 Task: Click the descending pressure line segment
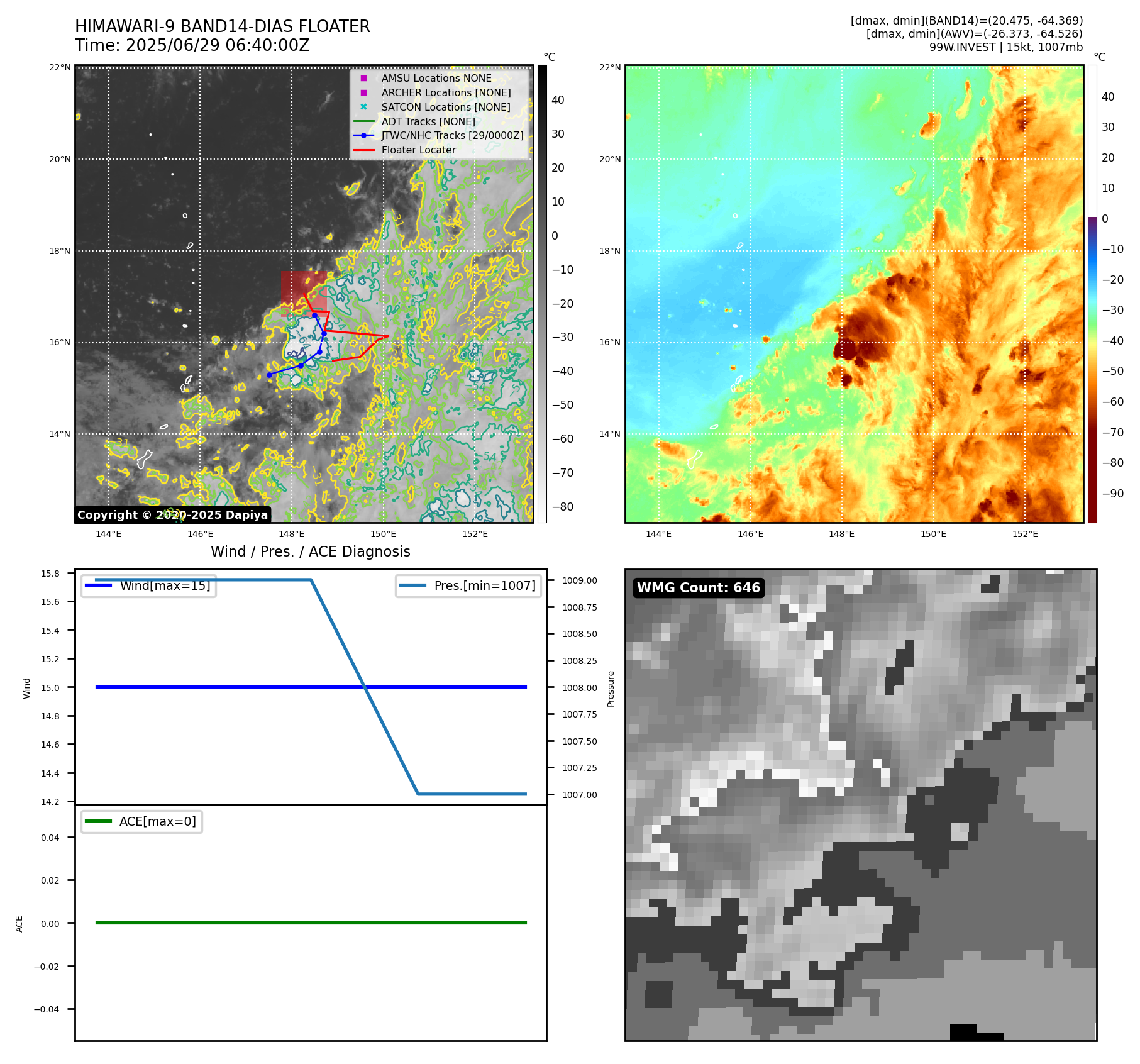(x=365, y=687)
